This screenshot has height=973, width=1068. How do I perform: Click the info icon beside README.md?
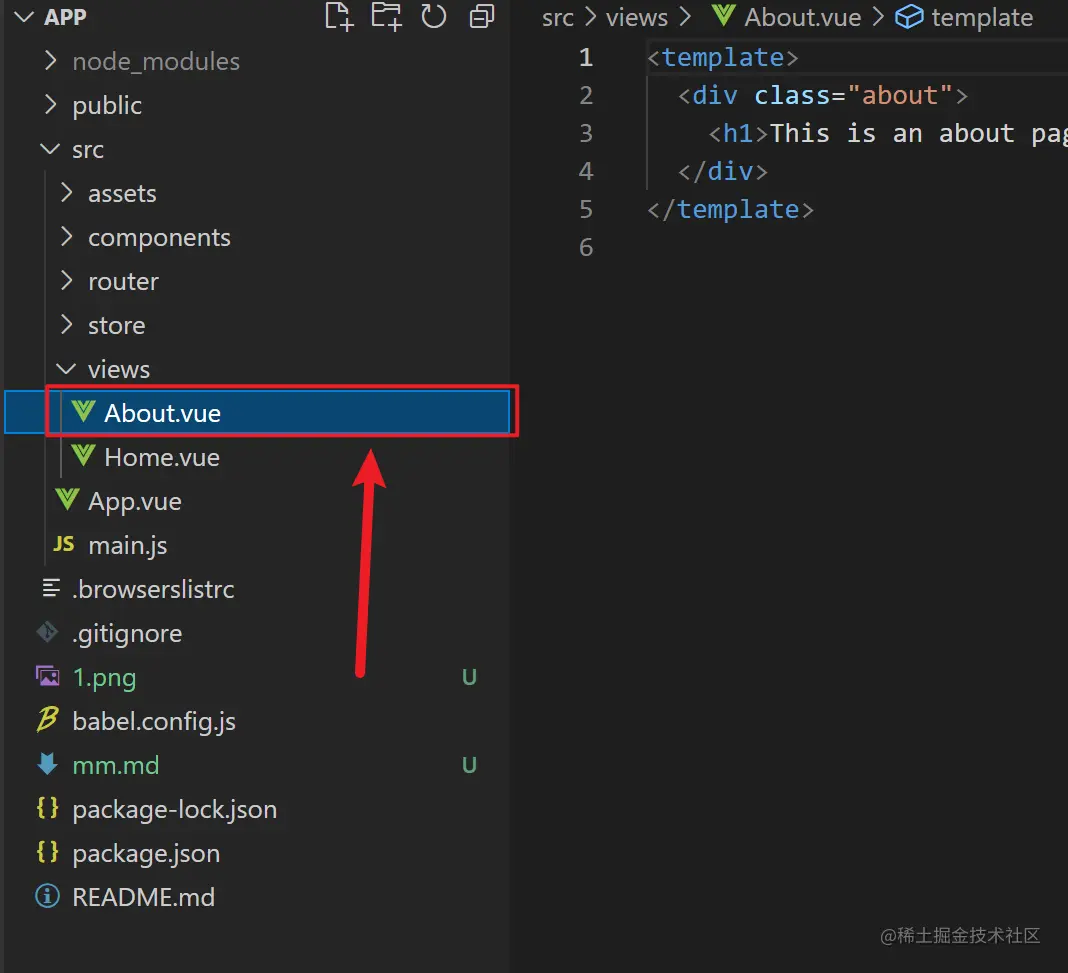coord(47,897)
